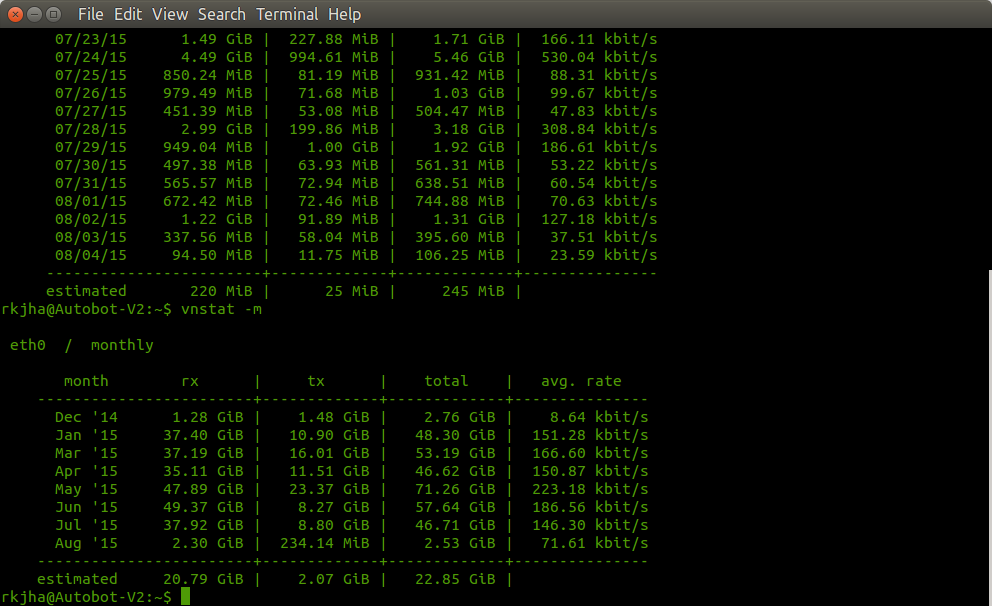992x606 pixels.
Task: Click the Aug '15 month entry
Action: tap(86, 543)
